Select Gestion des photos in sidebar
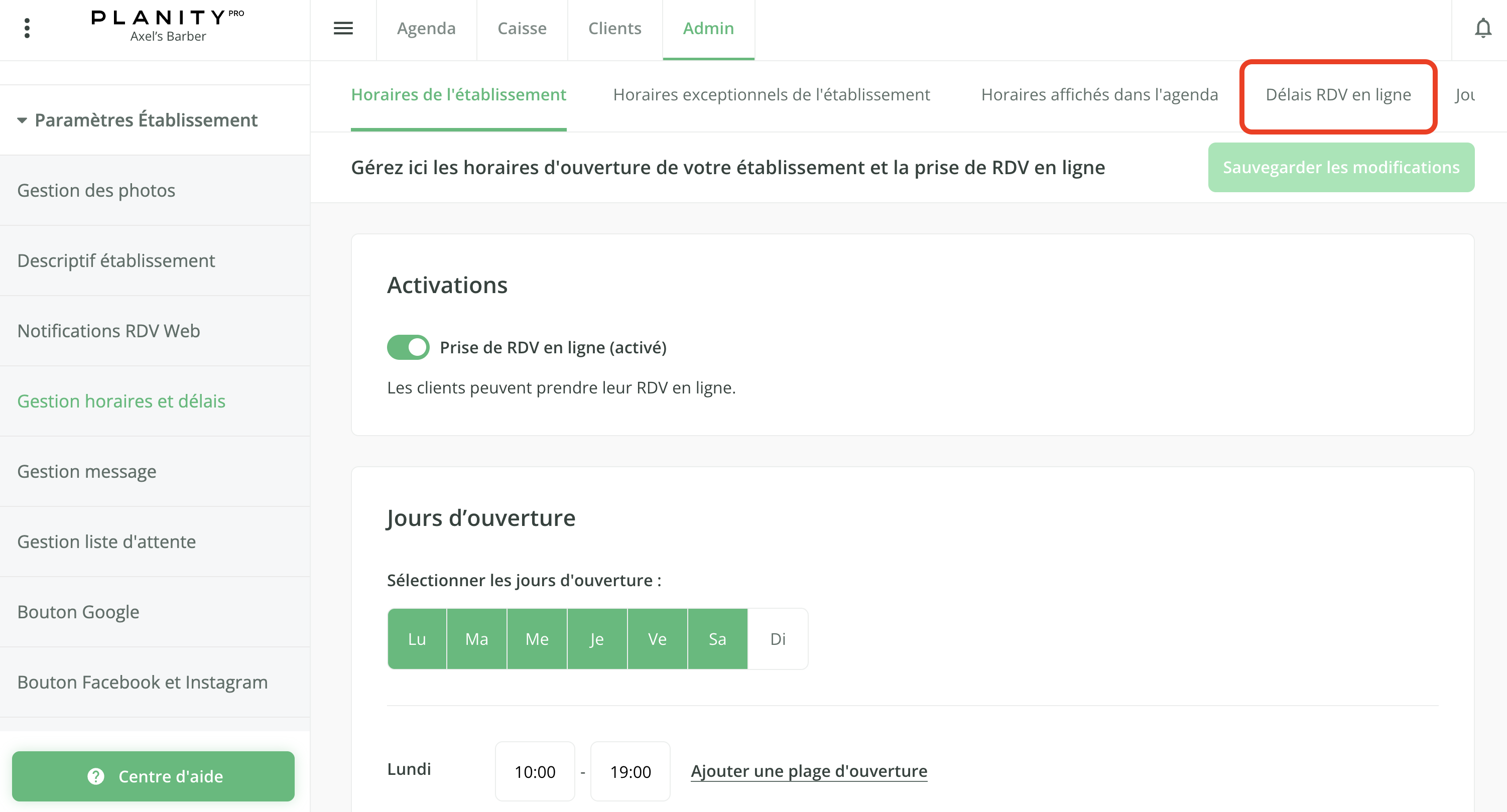The image size is (1507, 812). pos(96,190)
